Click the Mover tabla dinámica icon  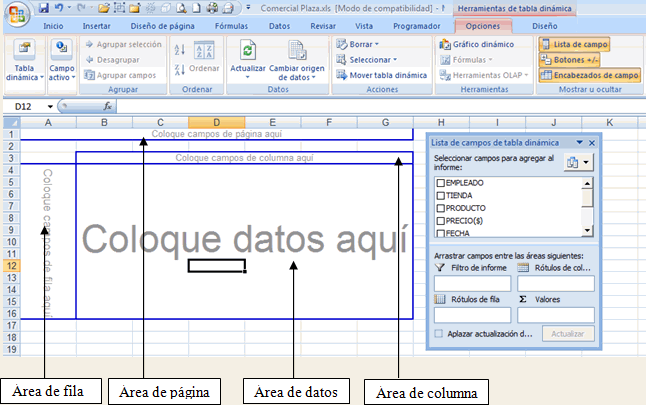342,75
